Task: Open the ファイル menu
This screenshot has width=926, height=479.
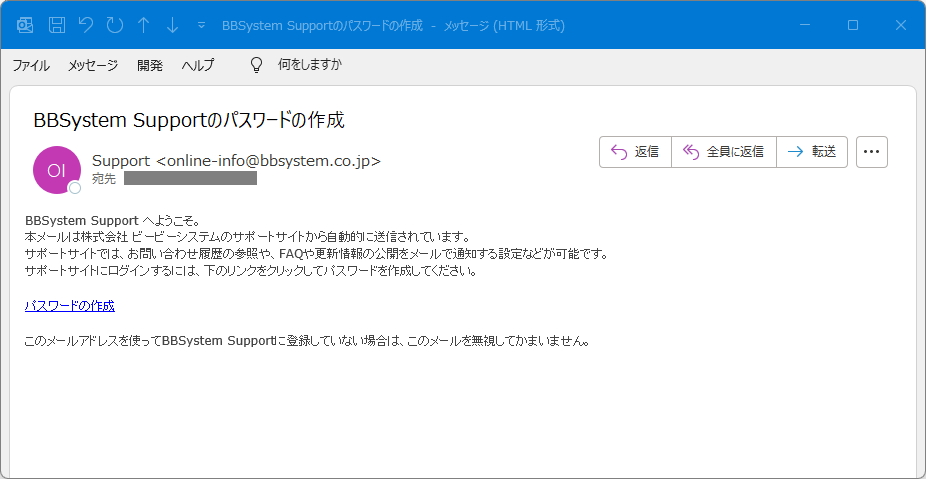Action: click(x=31, y=65)
